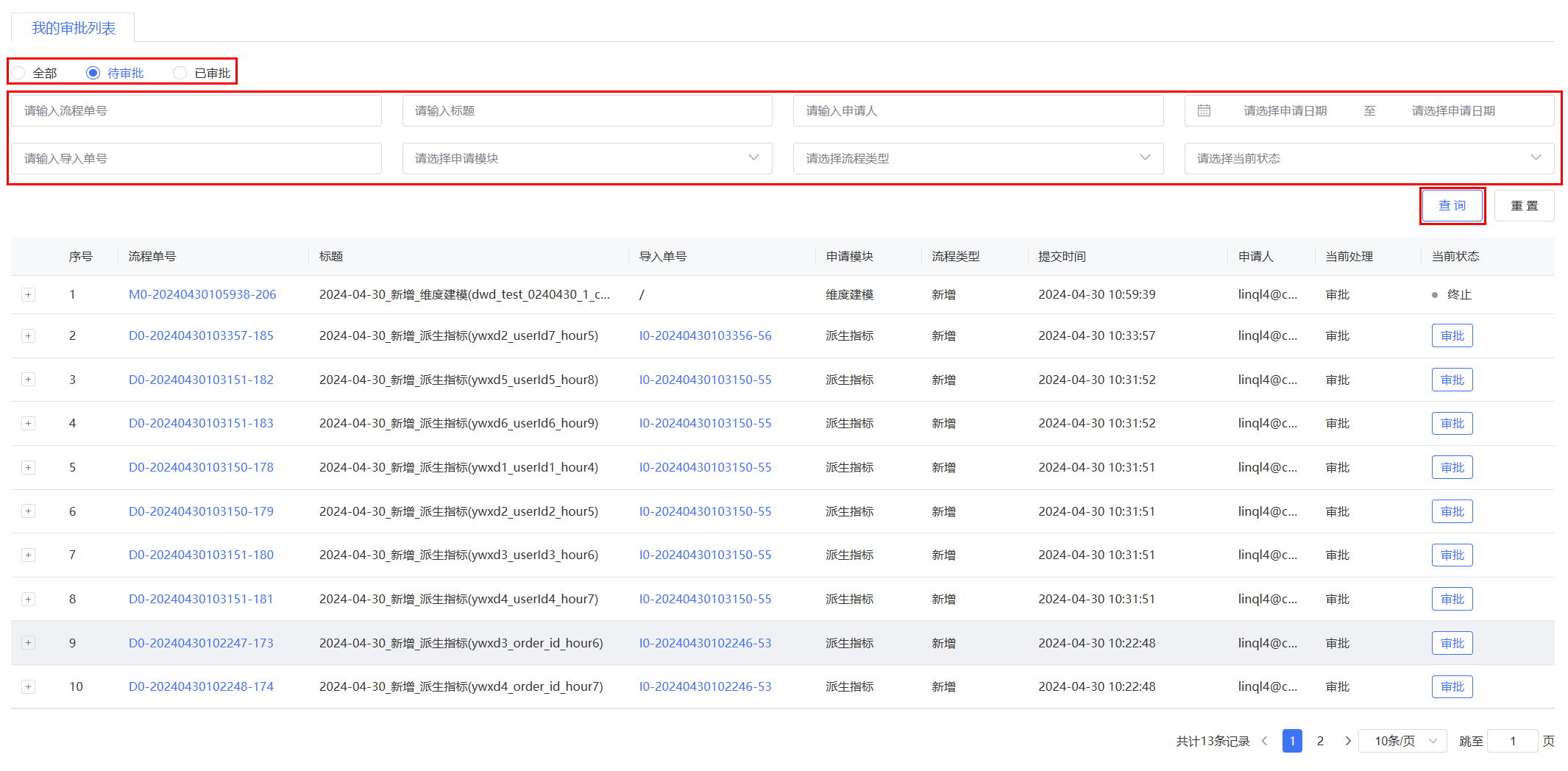1568x771 pixels.
Task: Click 审批 button in row 9
Action: pyautogui.click(x=1452, y=643)
